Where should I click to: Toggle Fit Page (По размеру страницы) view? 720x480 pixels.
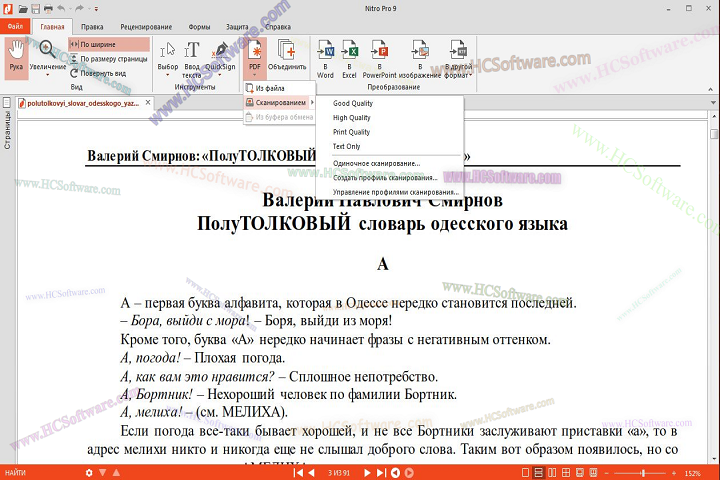(108, 59)
